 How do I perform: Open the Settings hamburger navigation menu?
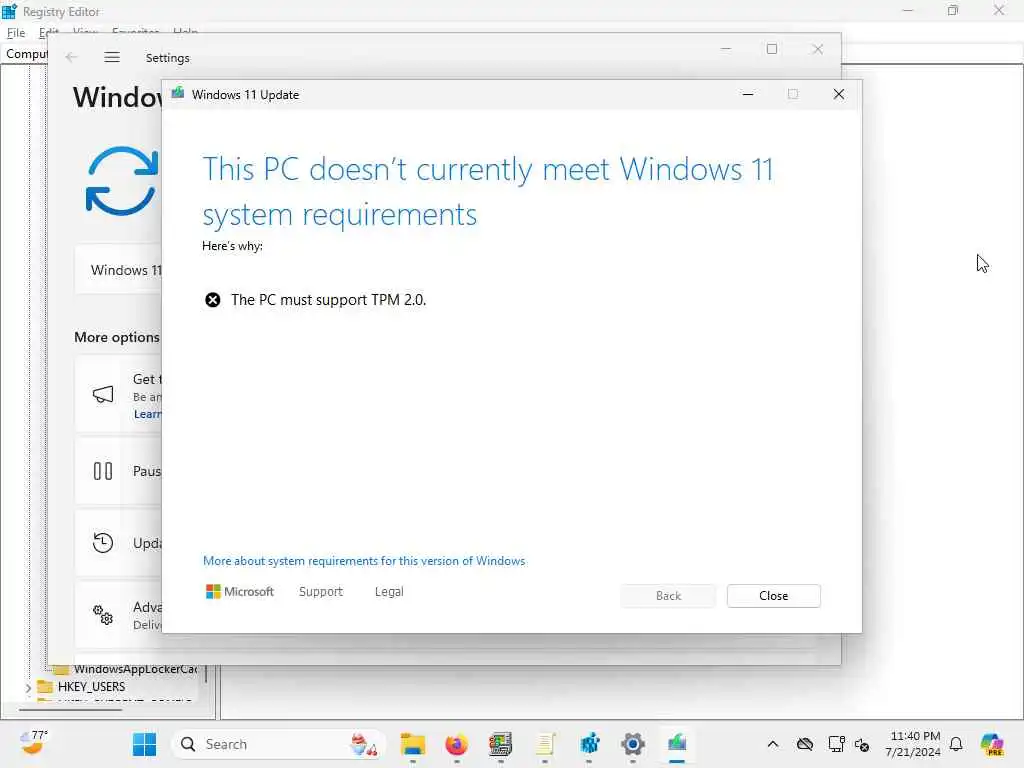coord(112,57)
